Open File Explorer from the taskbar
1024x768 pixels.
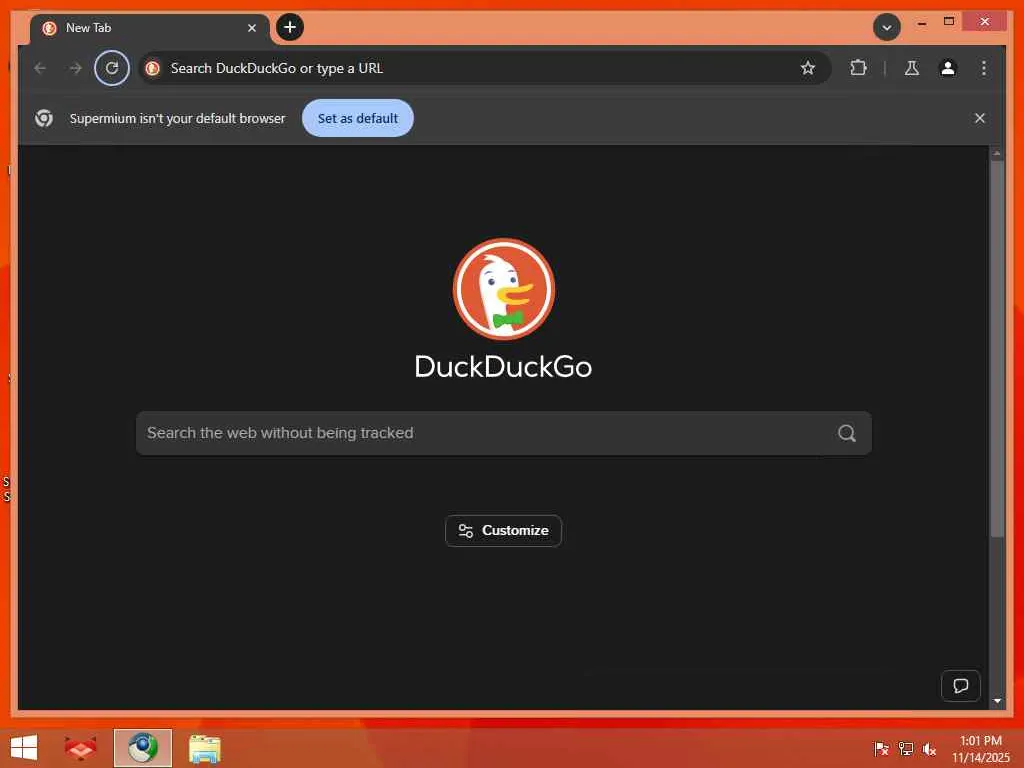point(204,748)
